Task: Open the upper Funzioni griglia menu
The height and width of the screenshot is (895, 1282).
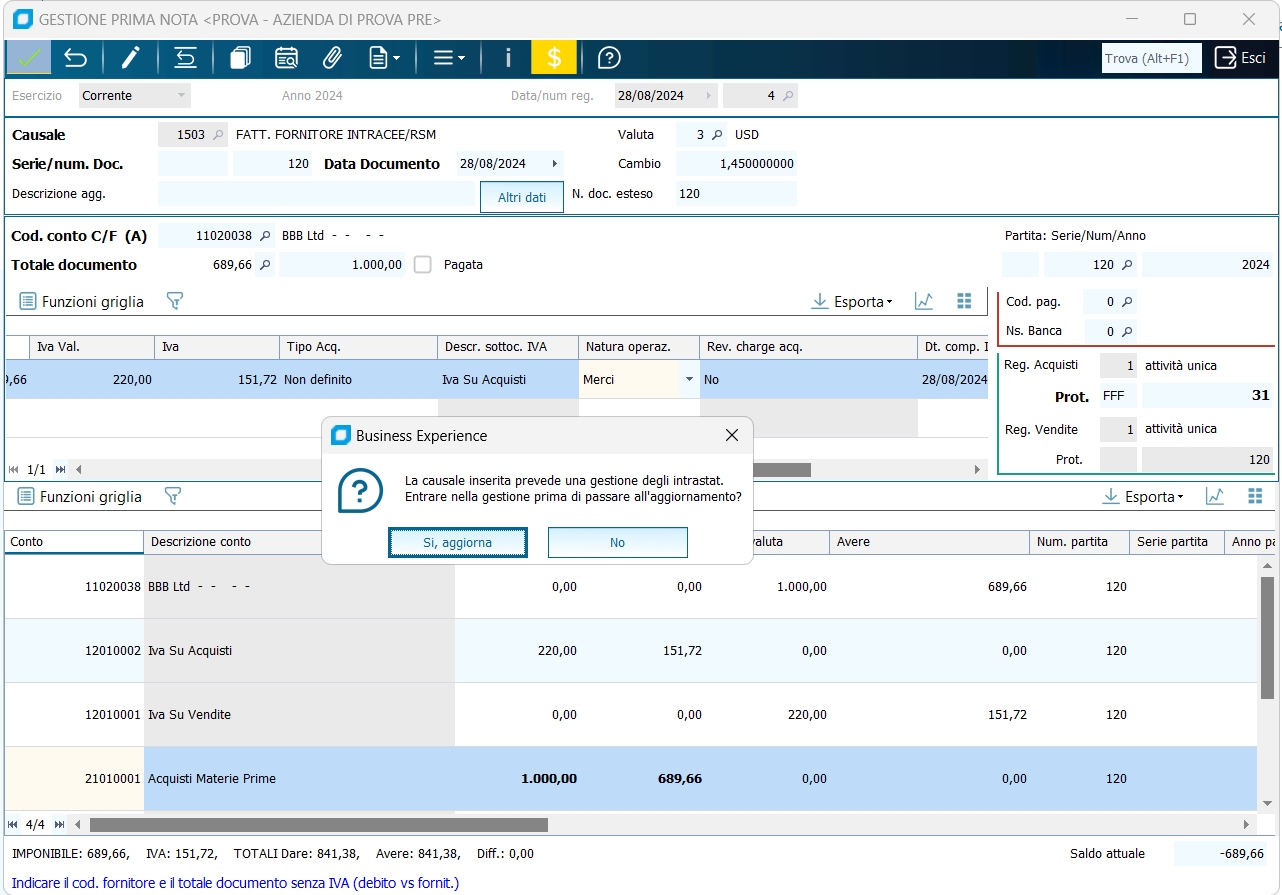Action: point(82,301)
